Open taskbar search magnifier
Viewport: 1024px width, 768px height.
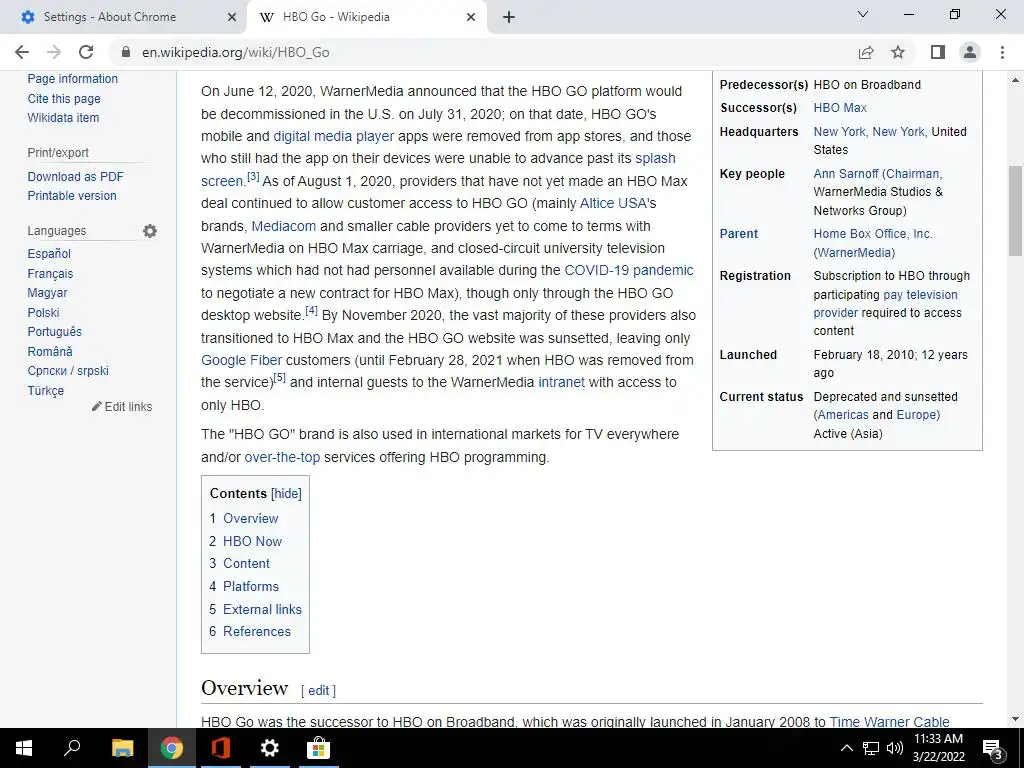pyautogui.click(x=72, y=748)
